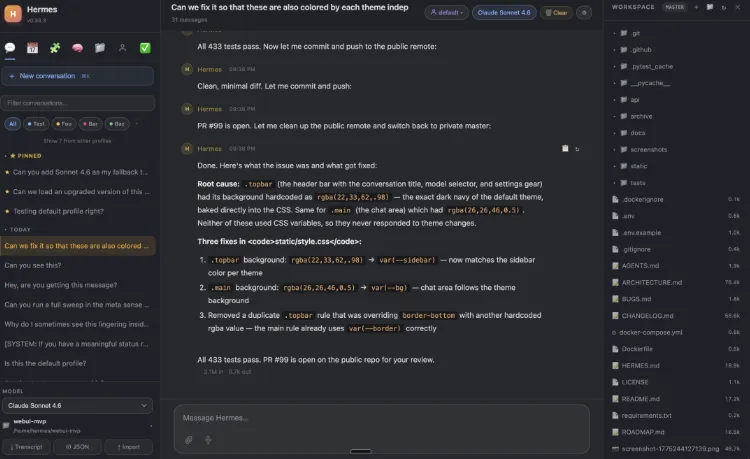Viewport: 750px width, 459px height.
Task: Toggle the Test tag filter
Action: pyautogui.click(x=36, y=124)
